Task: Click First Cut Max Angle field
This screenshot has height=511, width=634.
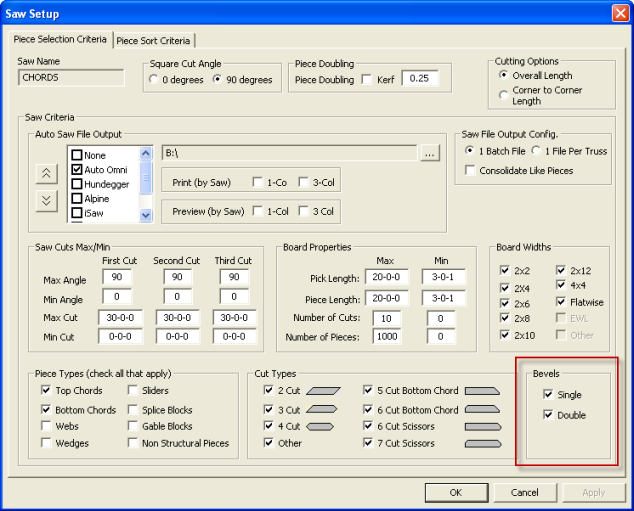Action: 117,277
